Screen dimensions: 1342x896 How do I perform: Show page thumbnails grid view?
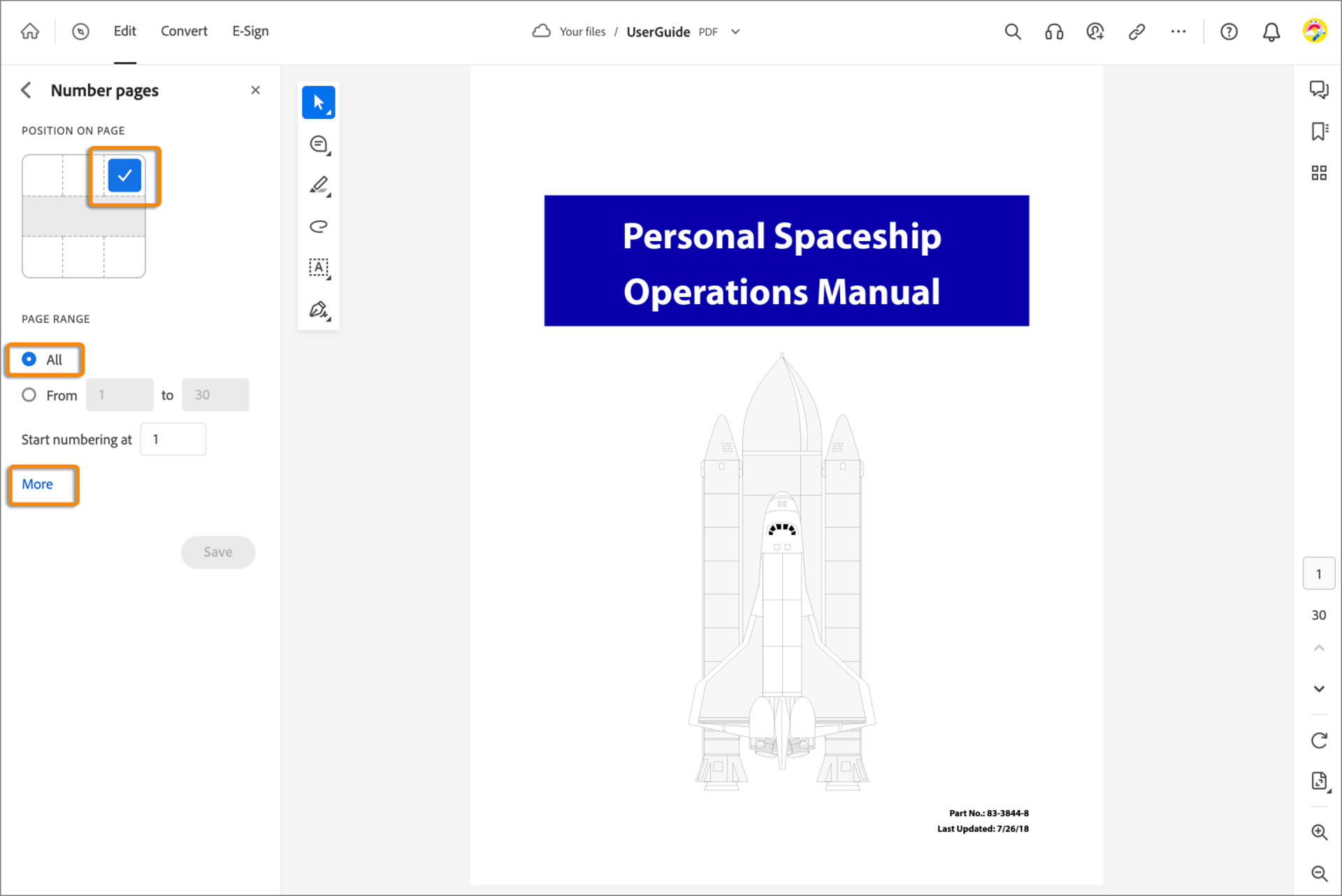pyautogui.click(x=1318, y=173)
